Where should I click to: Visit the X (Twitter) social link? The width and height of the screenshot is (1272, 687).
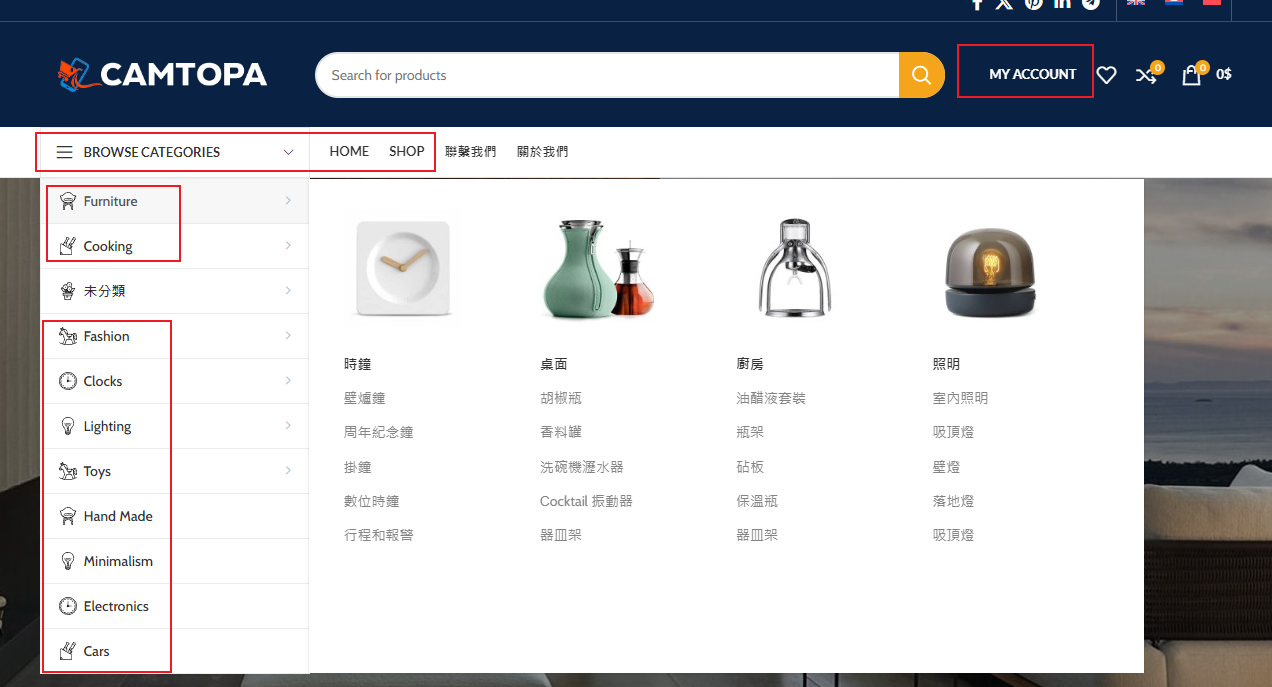[1004, 3]
